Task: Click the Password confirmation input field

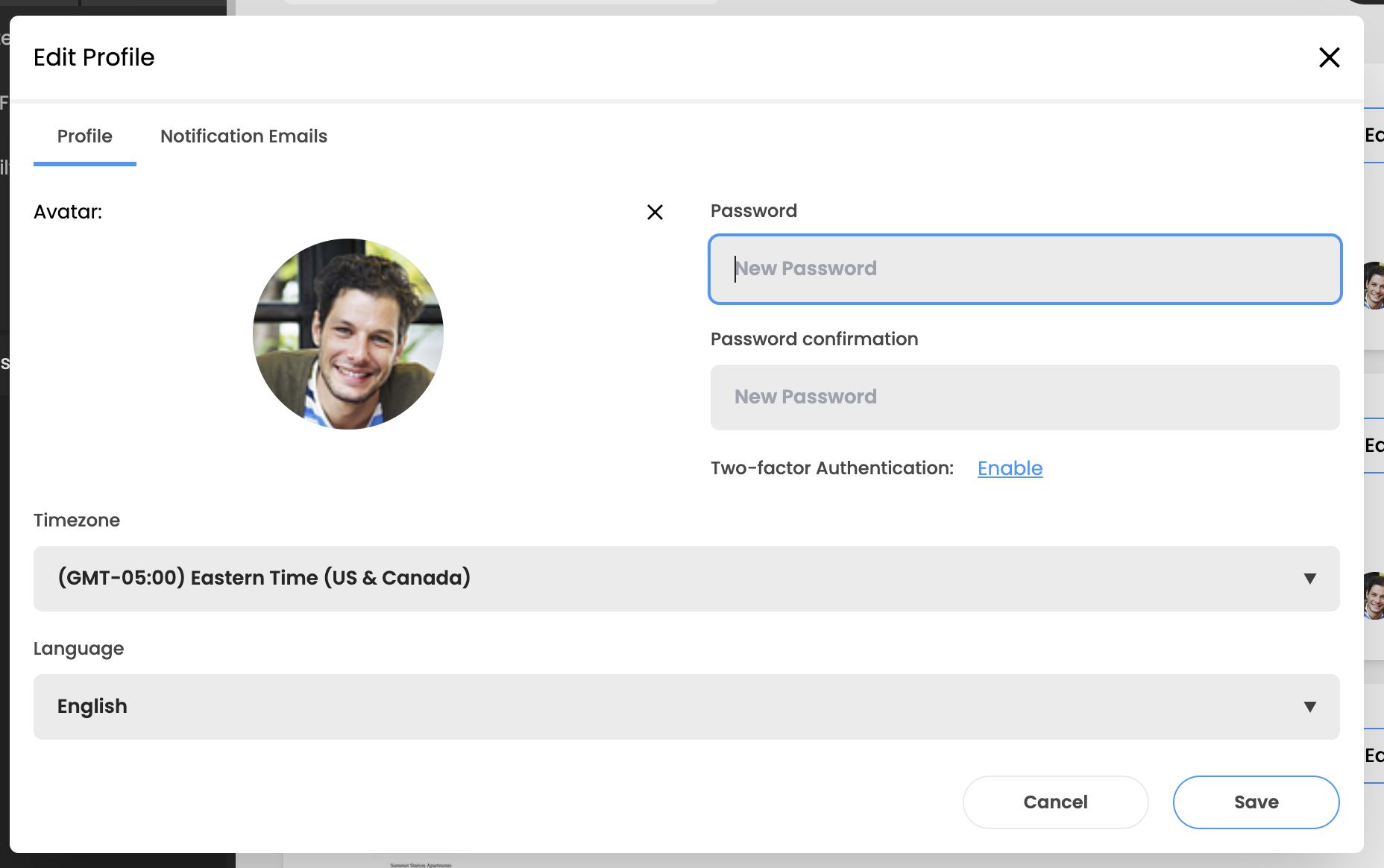Action: [x=1025, y=397]
